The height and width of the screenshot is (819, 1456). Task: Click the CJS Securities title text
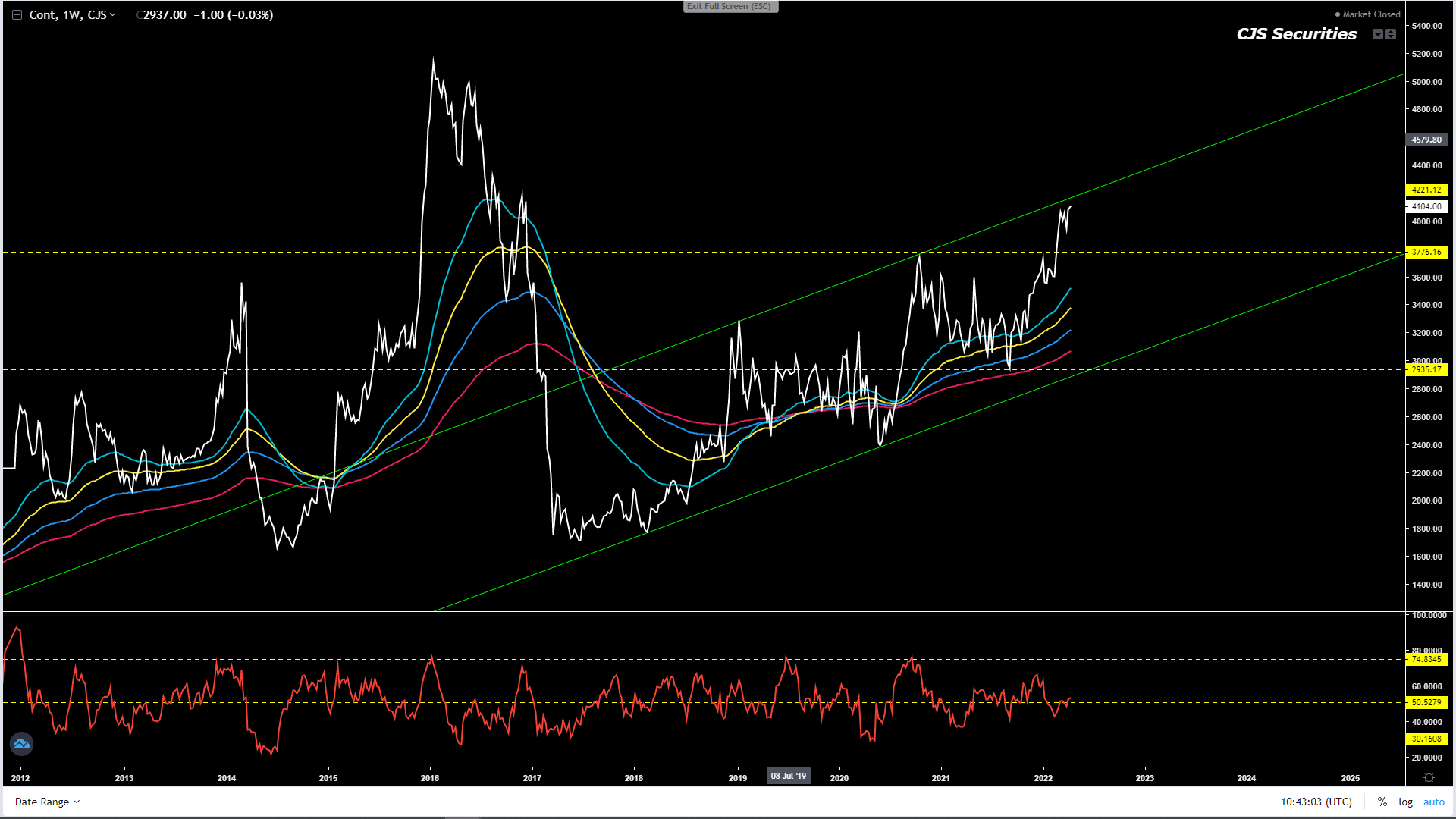coord(1296,34)
